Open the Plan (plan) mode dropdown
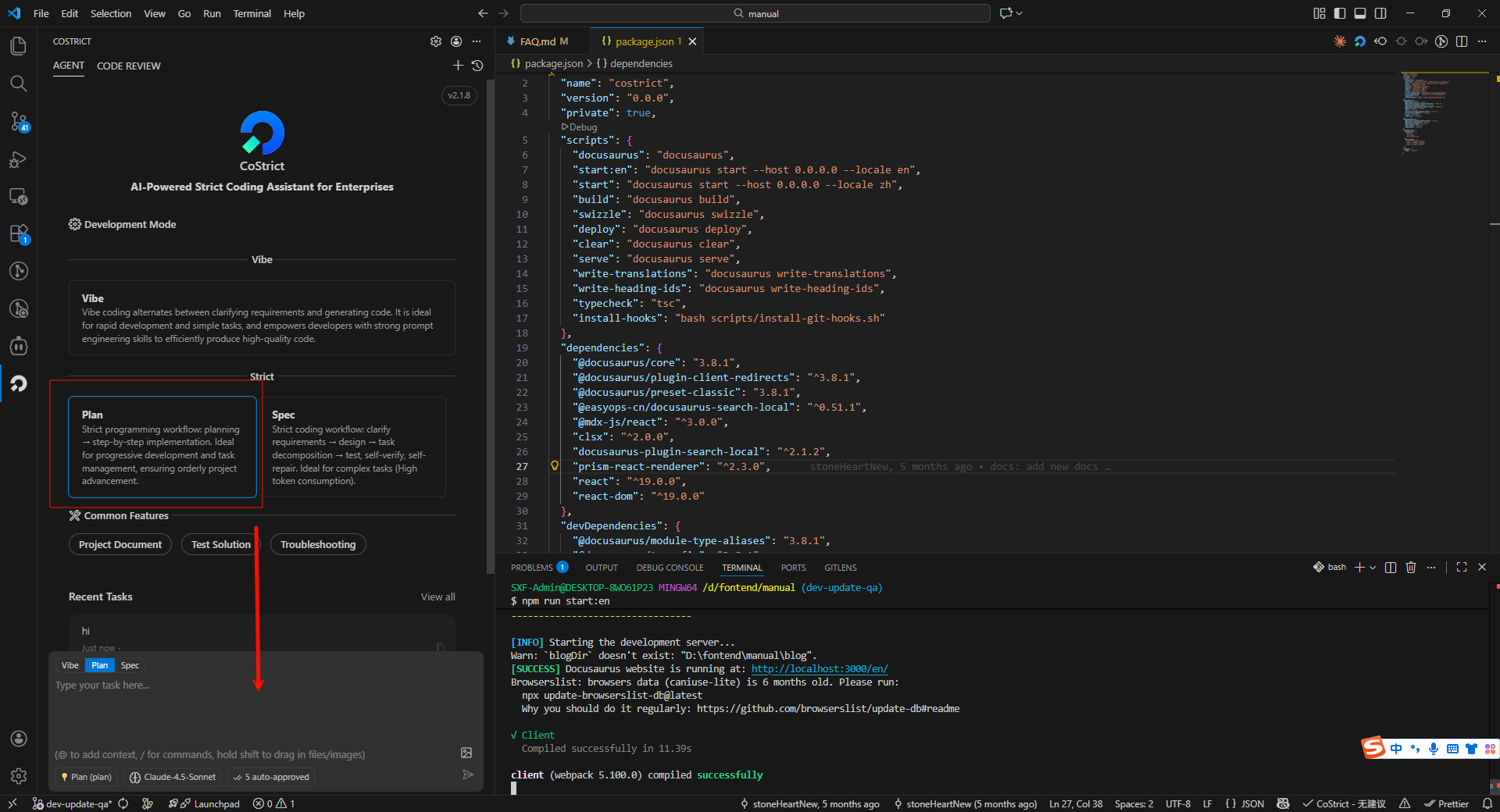Viewport: 1500px width, 812px height. 87,777
